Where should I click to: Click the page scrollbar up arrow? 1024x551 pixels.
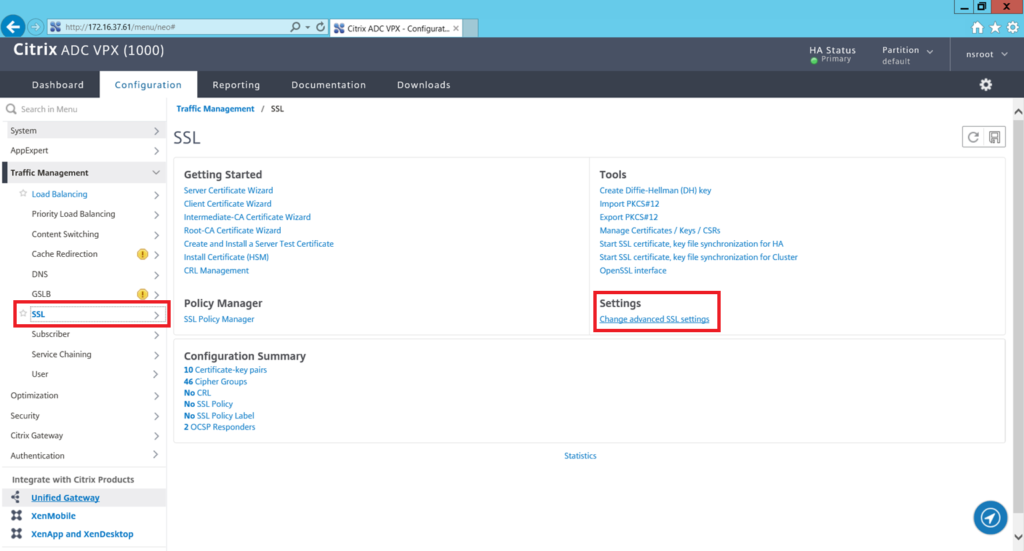1018,112
